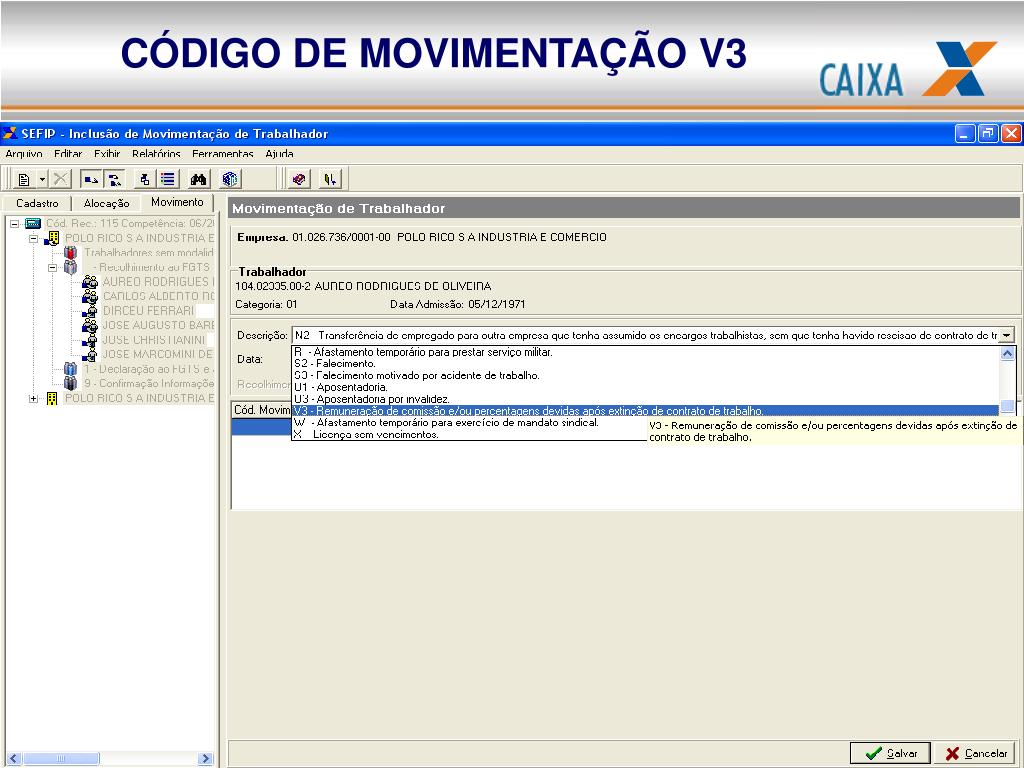Click the window's blue restore button

(988, 134)
